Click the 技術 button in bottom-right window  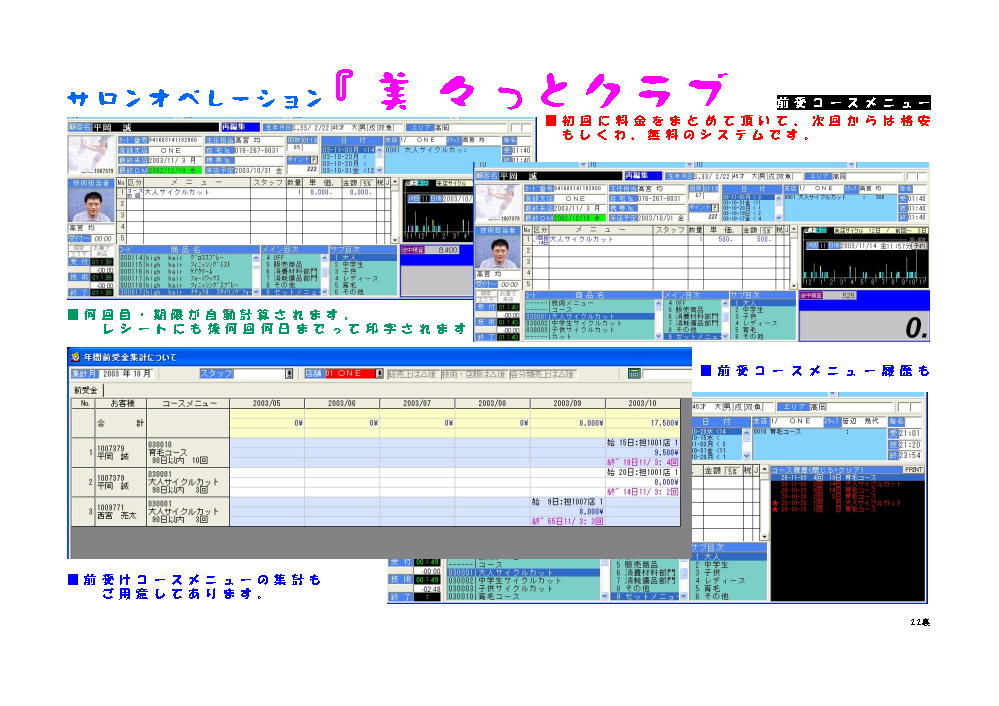[x=401, y=579]
